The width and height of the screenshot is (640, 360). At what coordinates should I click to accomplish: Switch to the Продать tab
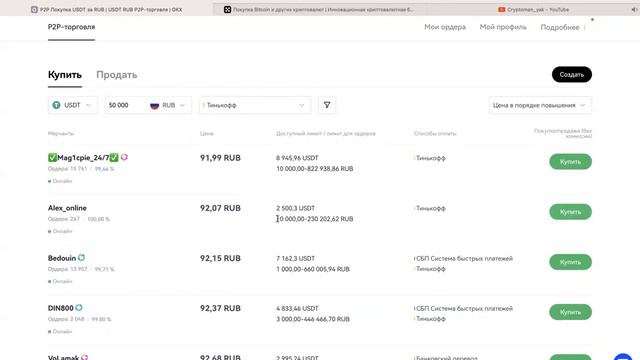pyautogui.click(x=117, y=75)
